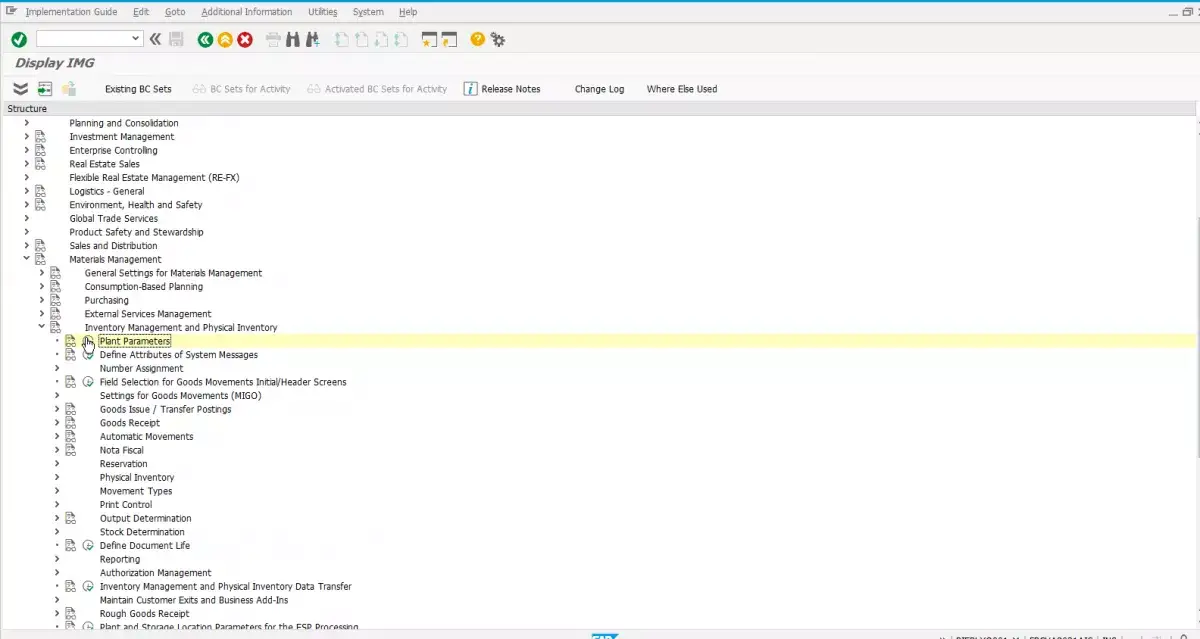
Task: Click the Expand All double-chevron icon
Action: coord(20,89)
